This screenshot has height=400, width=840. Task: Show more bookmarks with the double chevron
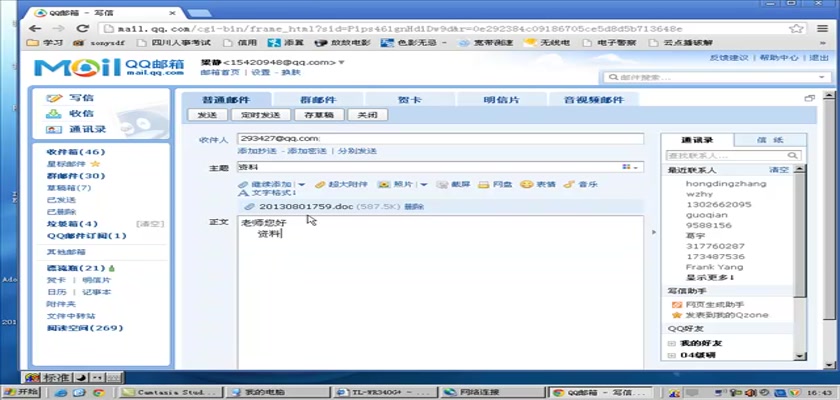[823, 42]
